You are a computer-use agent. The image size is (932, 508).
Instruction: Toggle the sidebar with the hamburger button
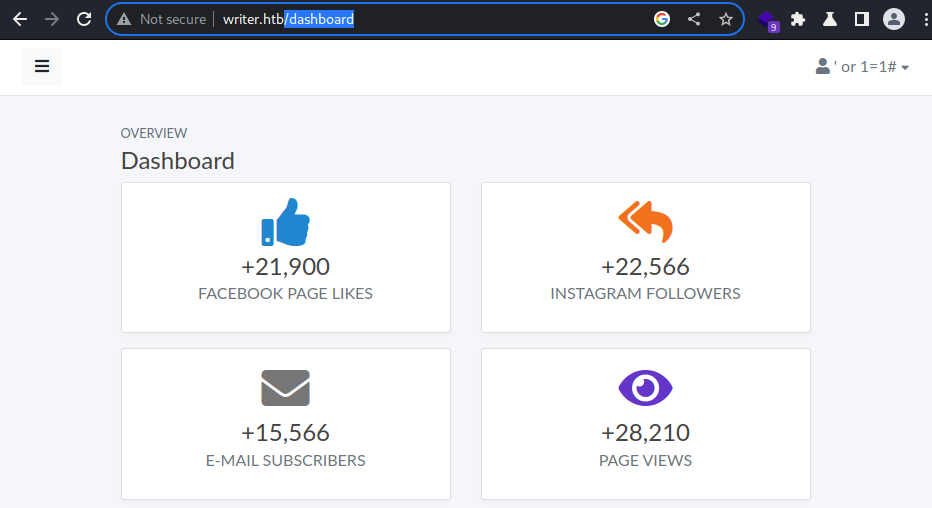(x=42, y=67)
